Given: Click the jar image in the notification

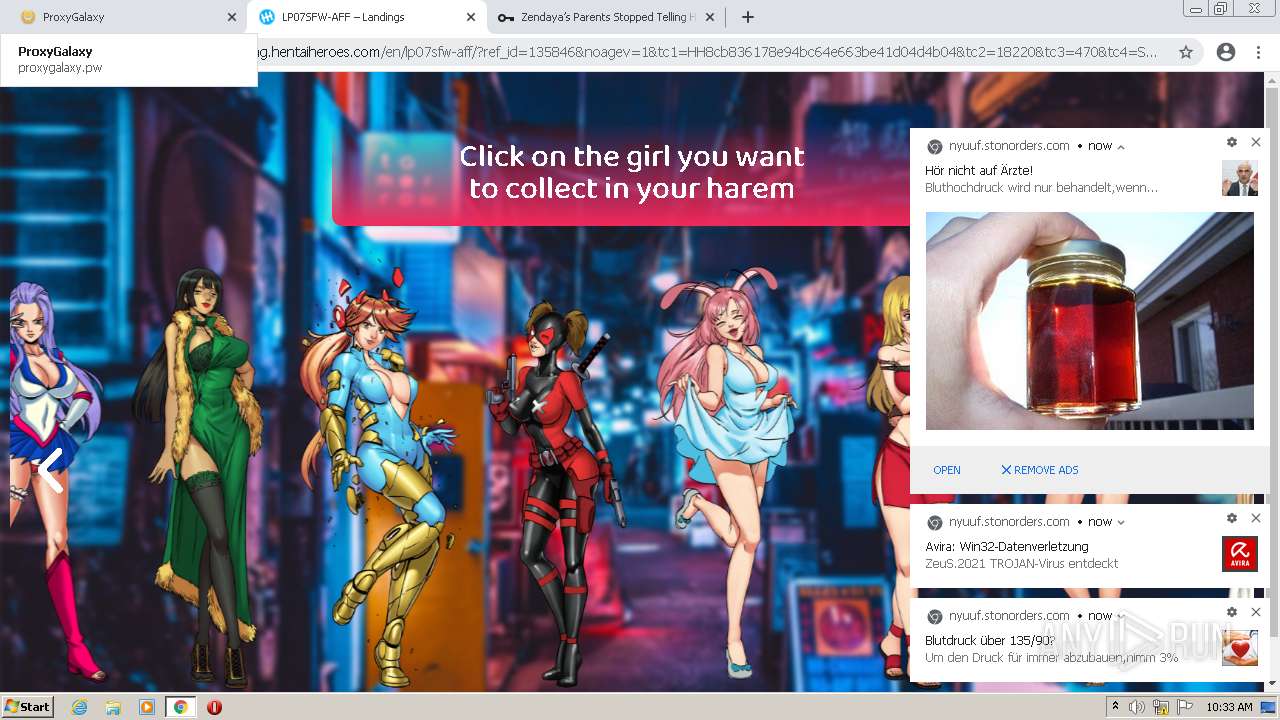Looking at the screenshot, I should 1089,321.
